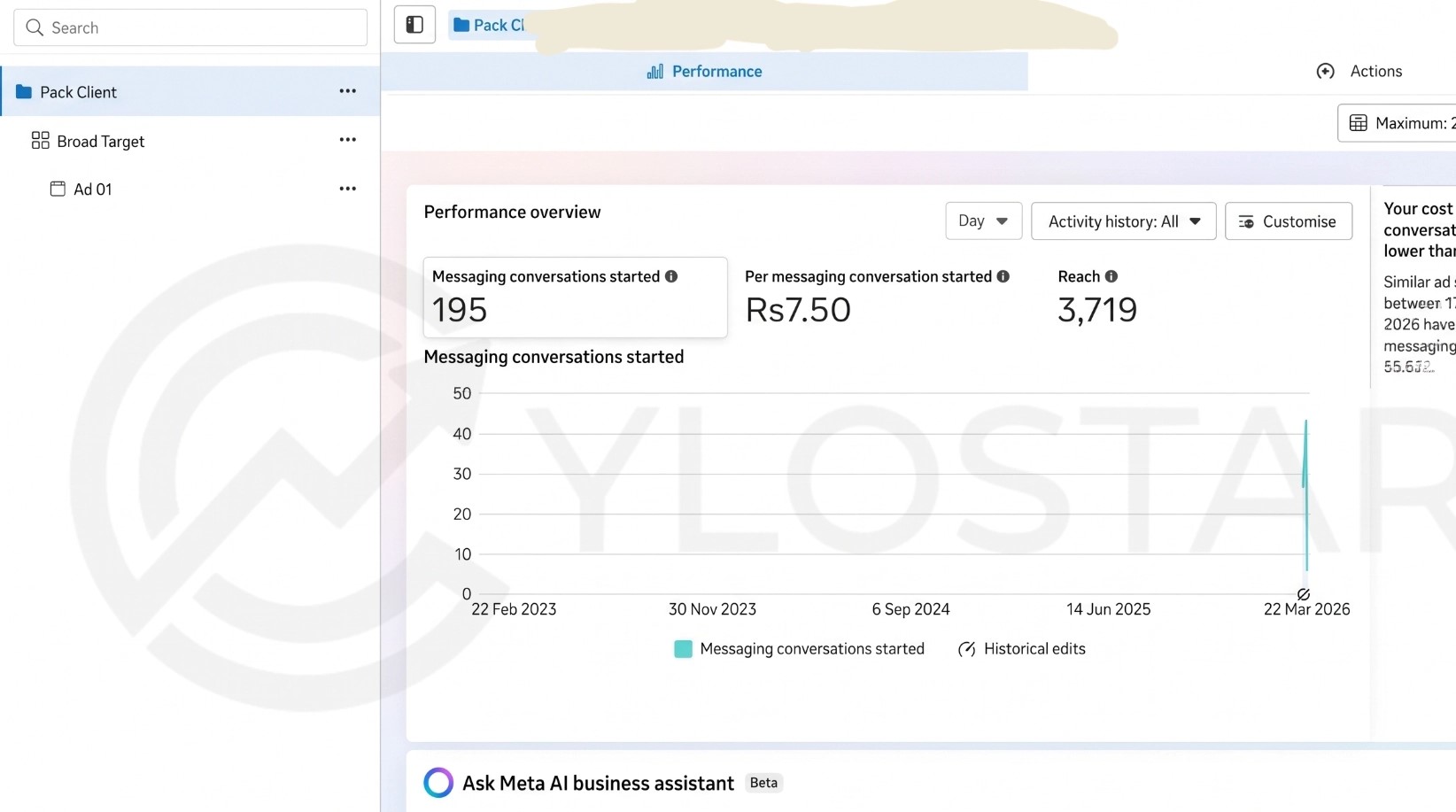The width and height of the screenshot is (1456, 812).
Task: Click the Ad 01 ad icon
Action: 58,189
